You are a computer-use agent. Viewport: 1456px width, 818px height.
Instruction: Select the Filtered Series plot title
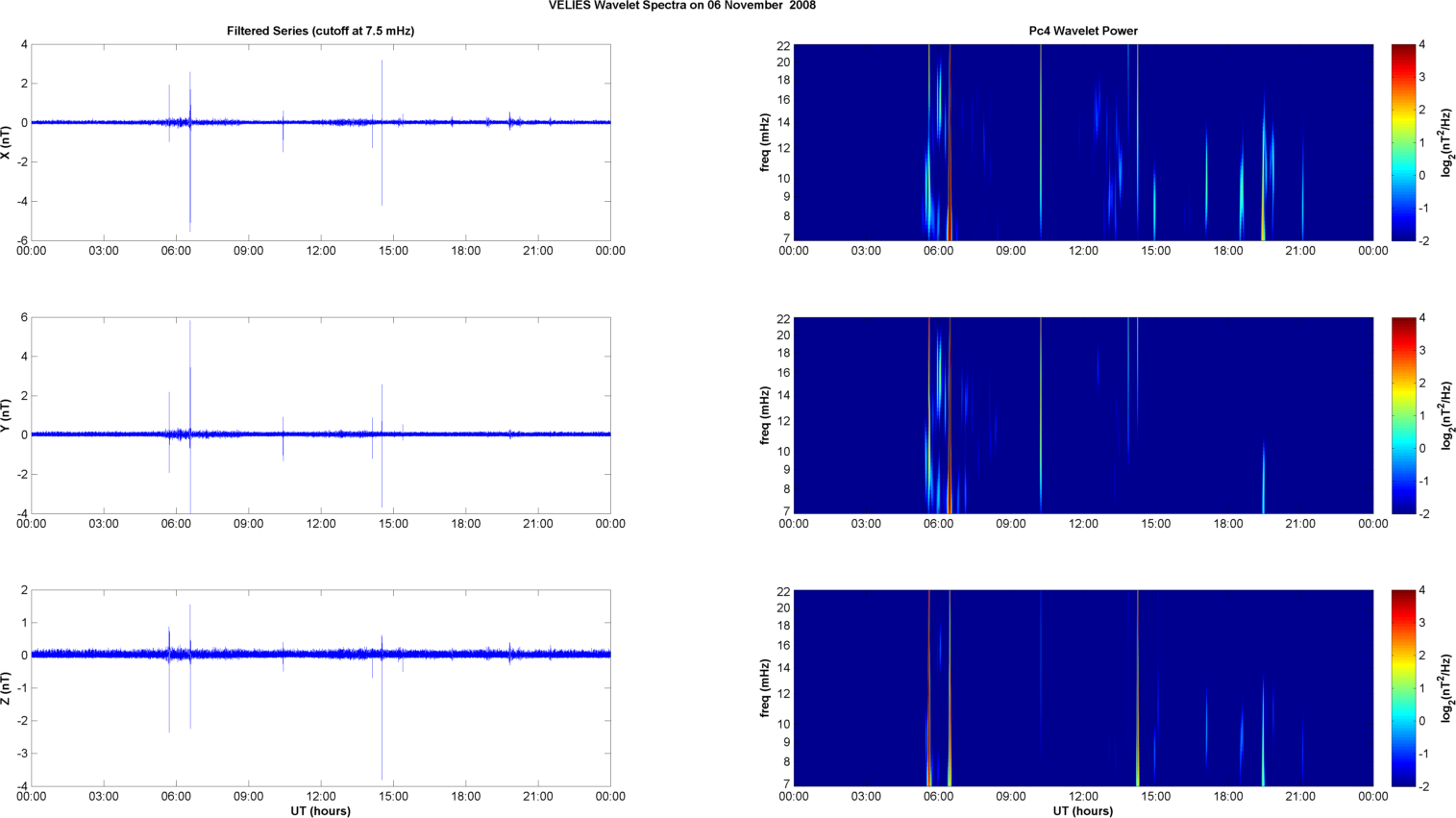(x=320, y=31)
